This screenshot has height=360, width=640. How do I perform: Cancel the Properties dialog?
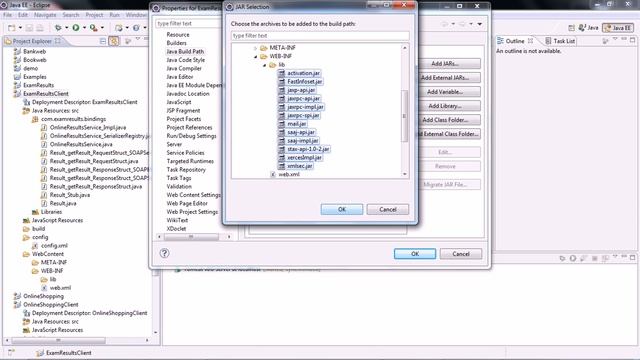pos(460,254)
